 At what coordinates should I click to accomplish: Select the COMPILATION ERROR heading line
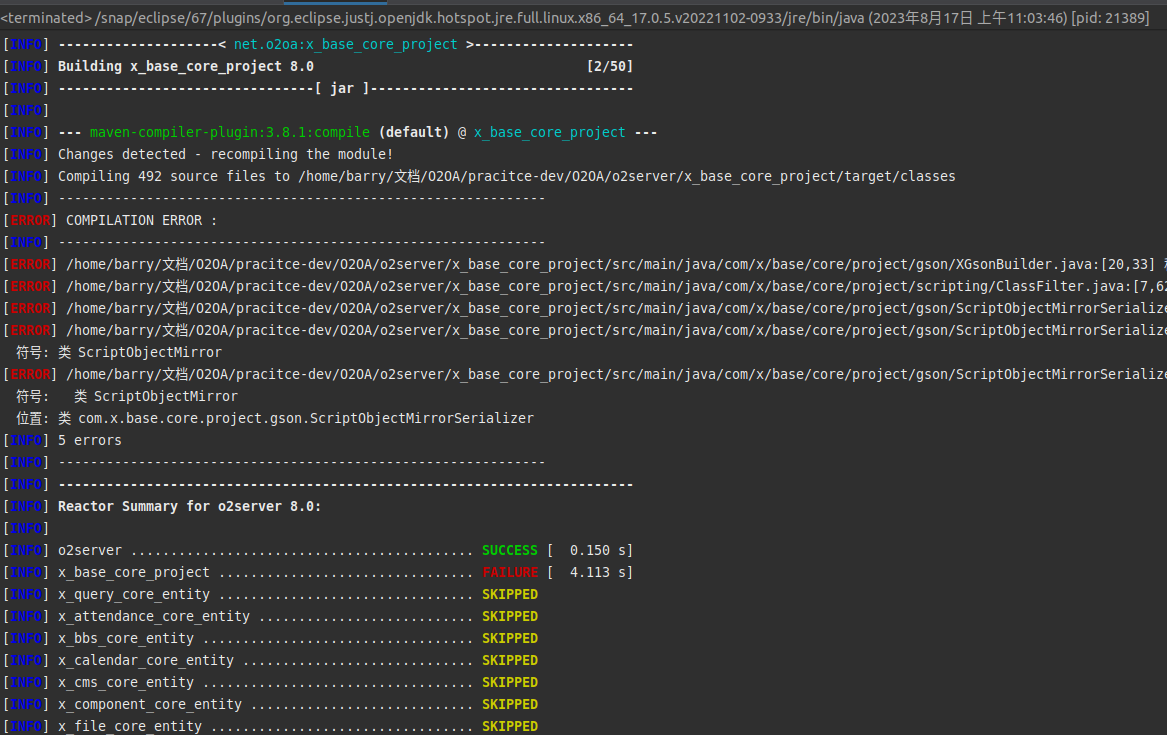141,220
